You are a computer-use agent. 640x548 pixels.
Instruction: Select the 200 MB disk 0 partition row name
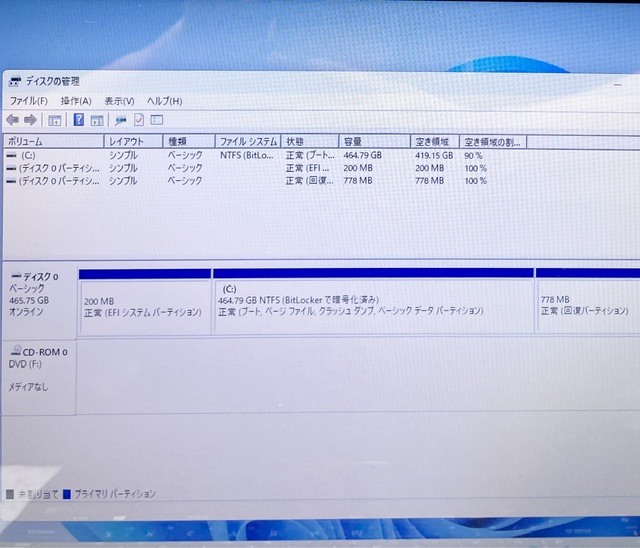(x=59, y=168)
